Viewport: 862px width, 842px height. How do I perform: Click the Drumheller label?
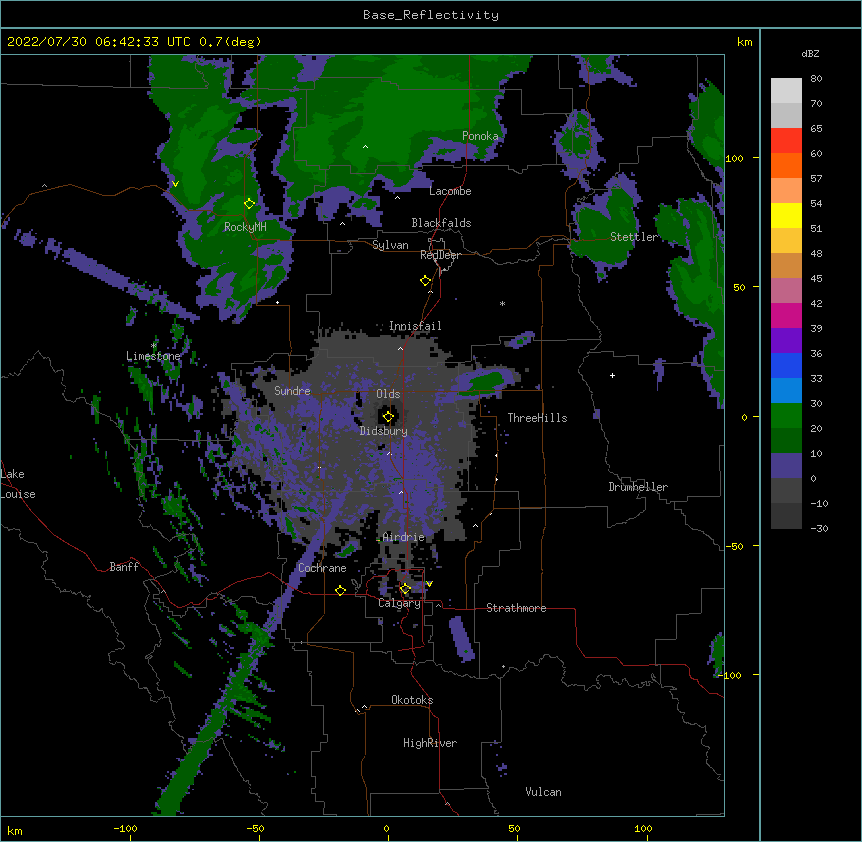pyautogui.click(x=638, y=487)
